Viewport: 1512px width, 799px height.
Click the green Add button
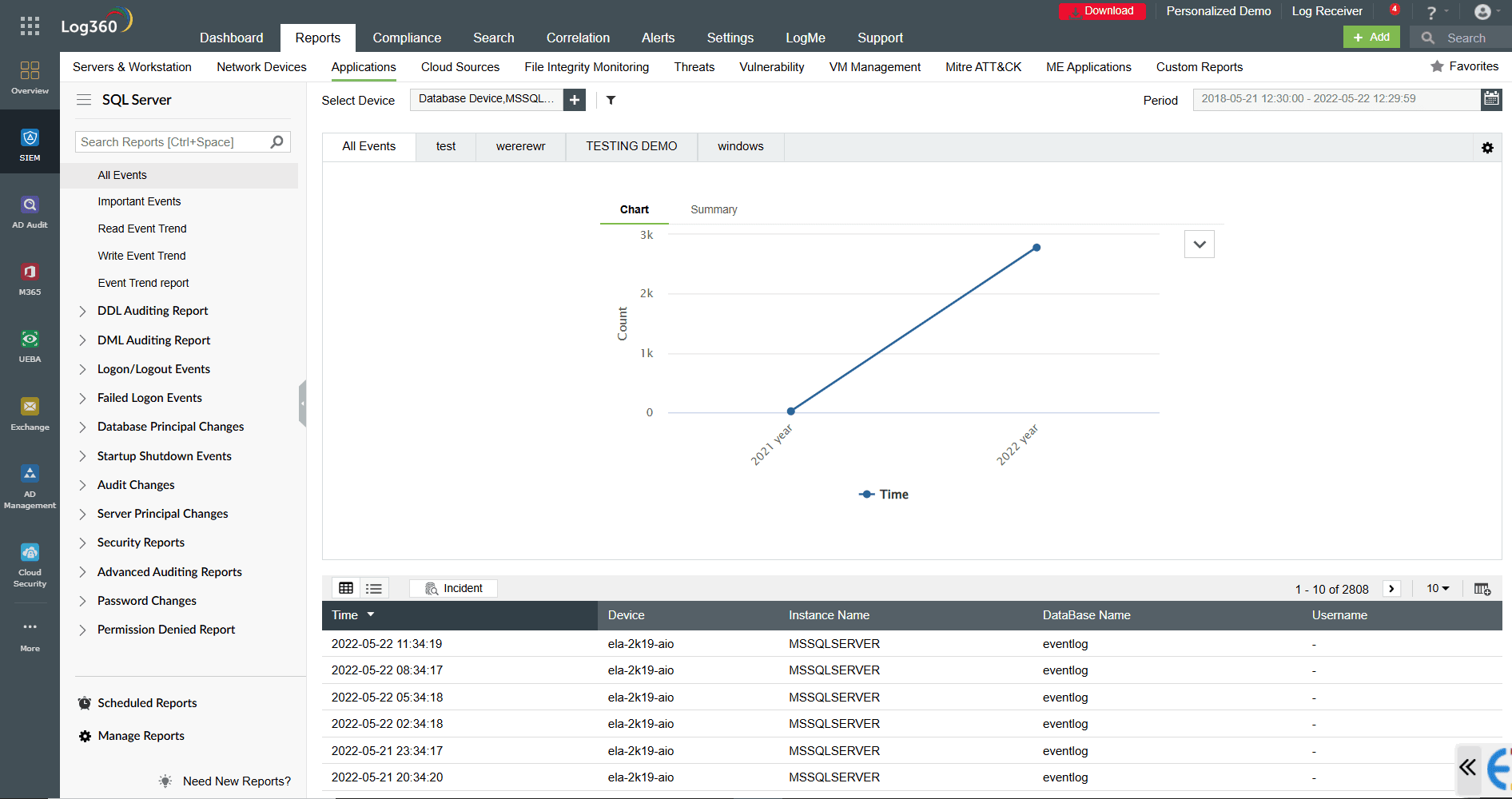[1371, 38]
